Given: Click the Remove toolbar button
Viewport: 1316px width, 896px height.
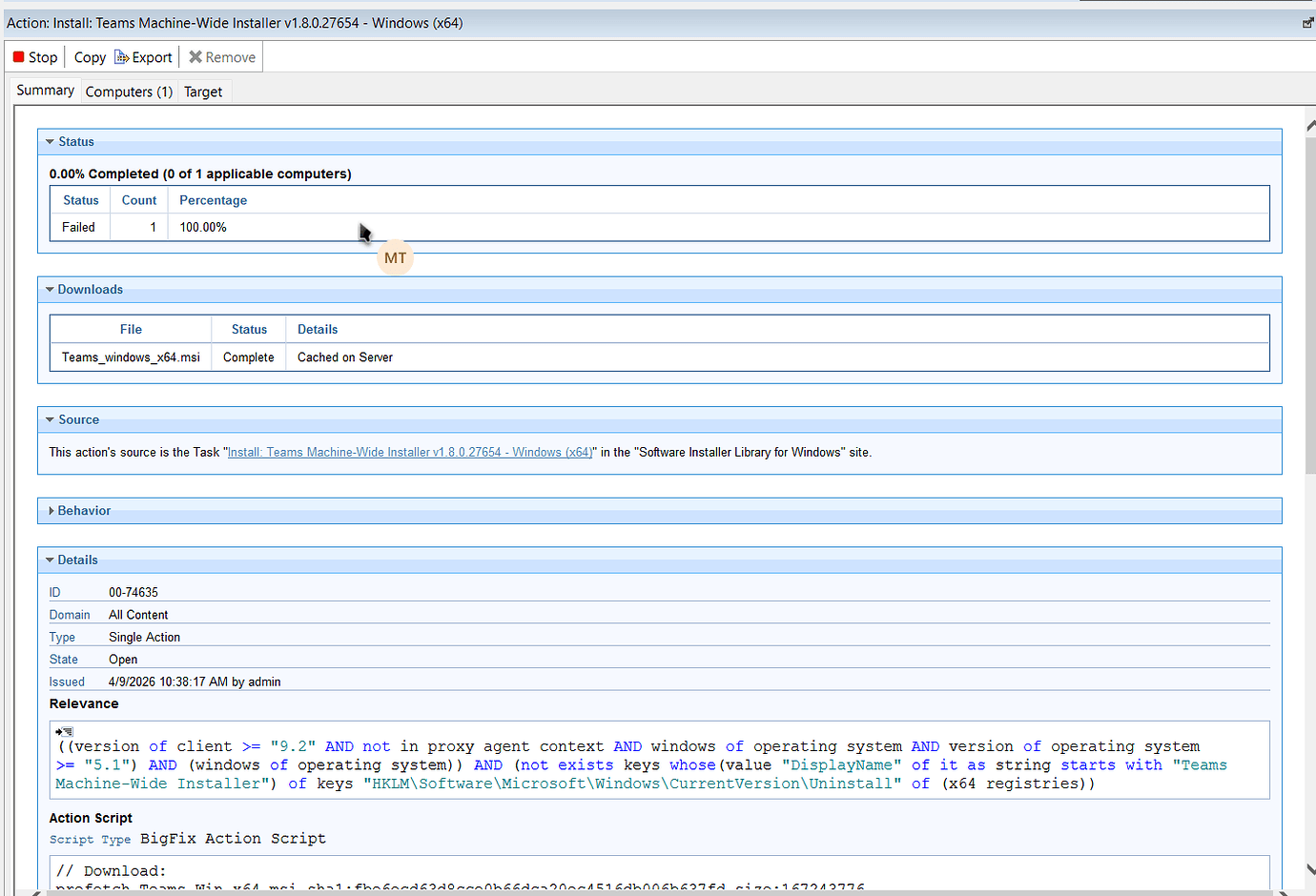Looking at the screenshot, I should coord(222,57).
